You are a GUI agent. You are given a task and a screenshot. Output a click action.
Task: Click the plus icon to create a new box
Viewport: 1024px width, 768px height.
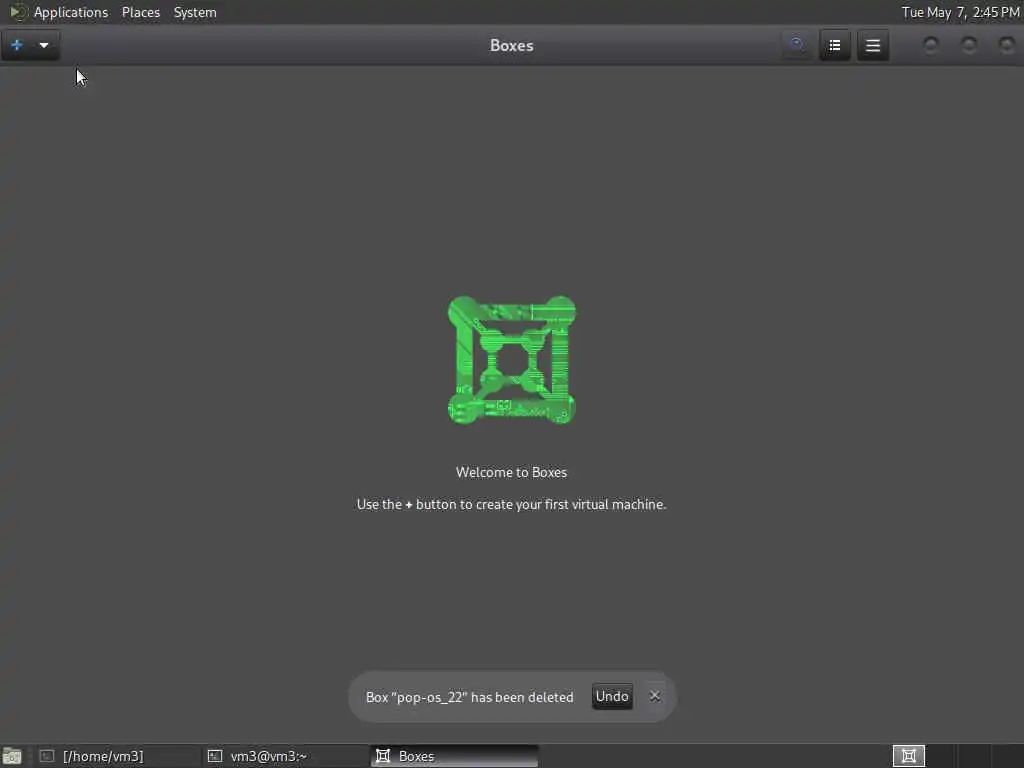pos(17,45)
